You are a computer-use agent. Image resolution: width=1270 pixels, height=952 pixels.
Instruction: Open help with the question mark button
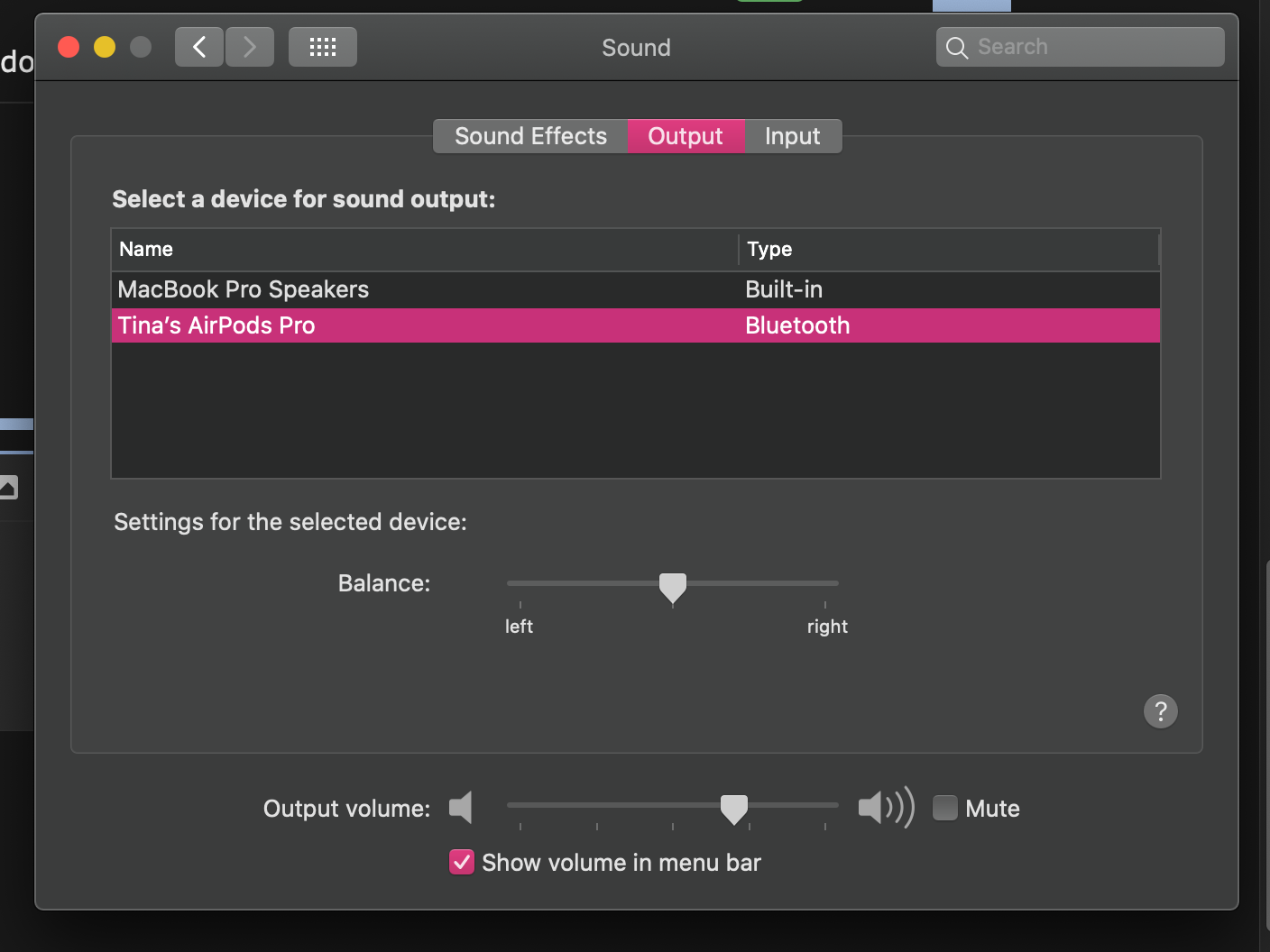[1161, 711]
